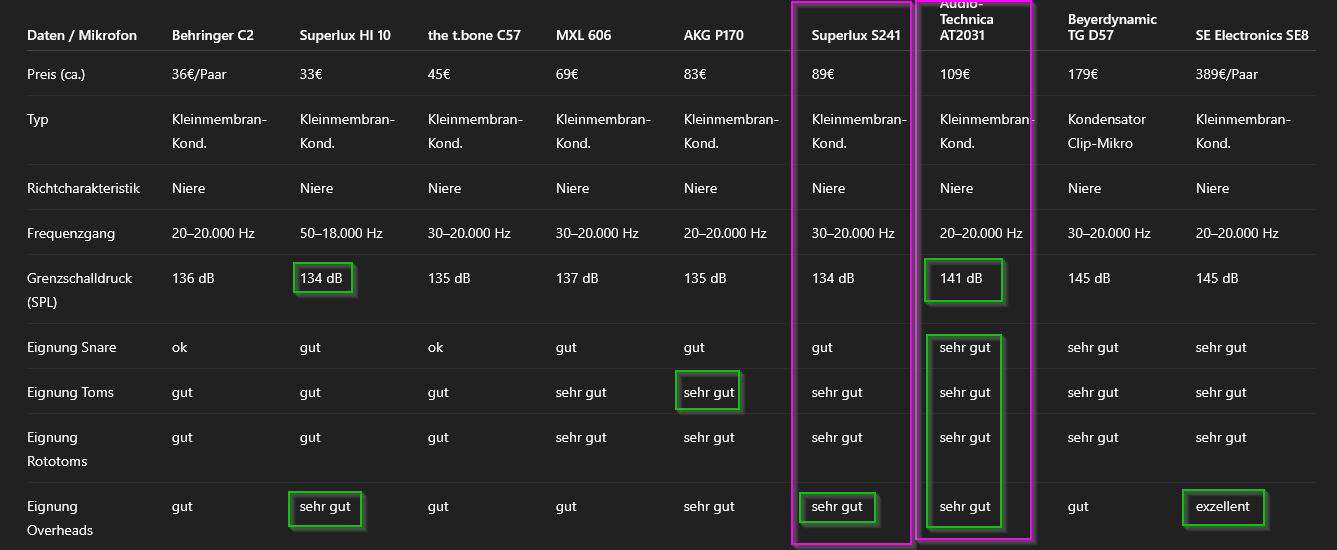This screenshot has height=550, width=1337.
Task: Click 'Niere' in the MXL 606 column
Action: point(573,188)
